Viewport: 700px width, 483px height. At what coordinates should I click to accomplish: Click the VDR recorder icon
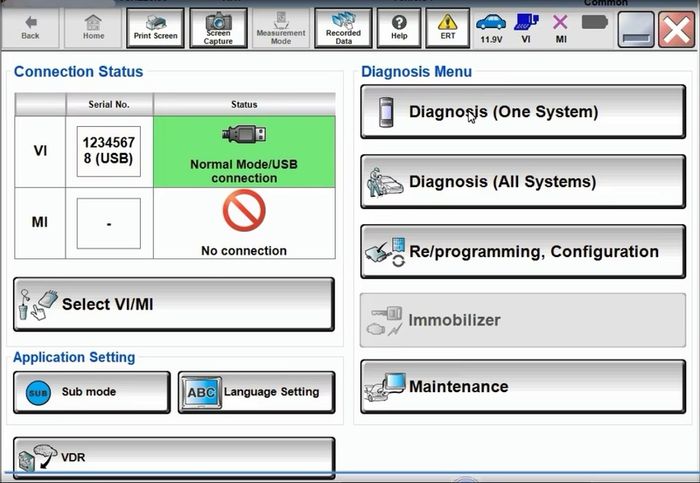point(38,458)
